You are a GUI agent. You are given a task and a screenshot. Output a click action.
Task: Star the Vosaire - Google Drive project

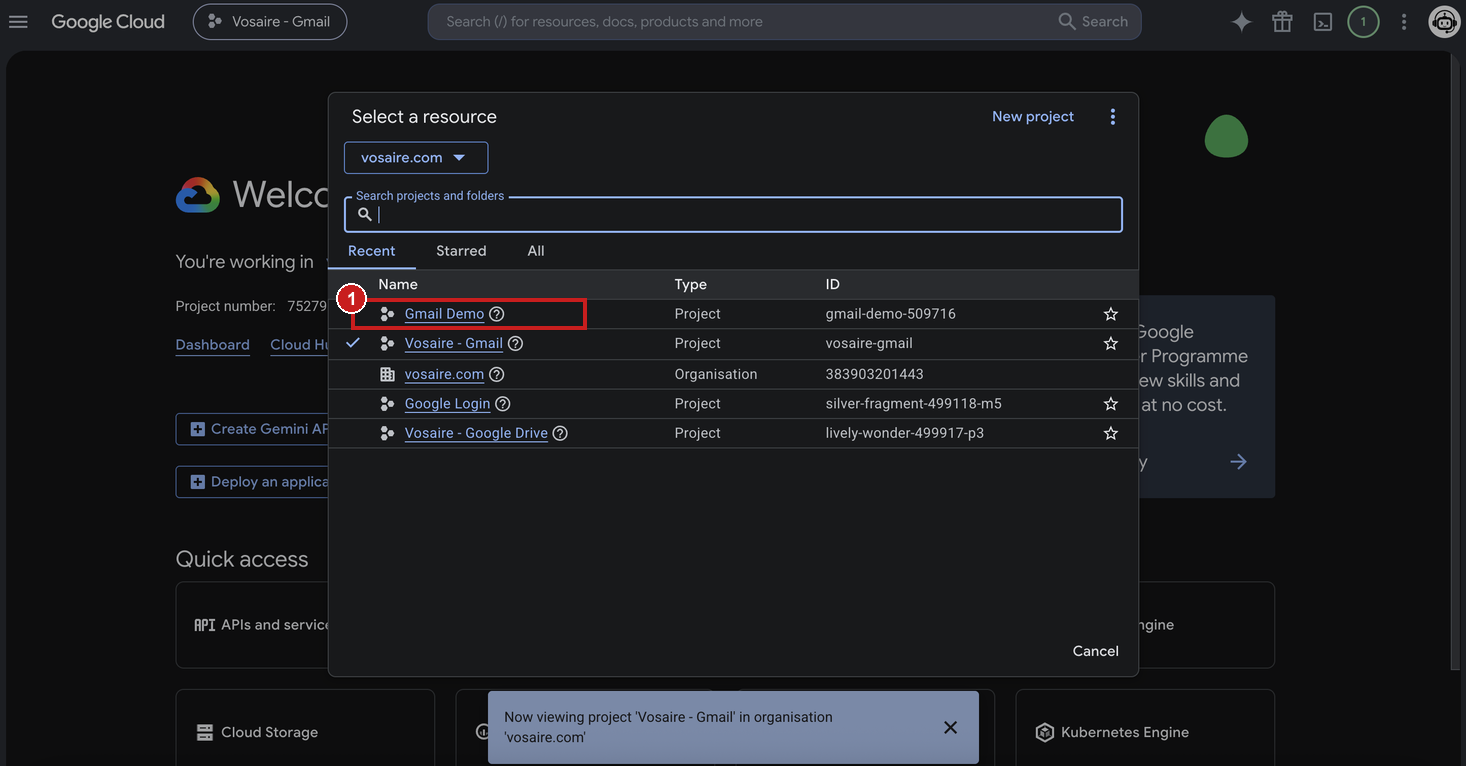[x=1110, y=433]
